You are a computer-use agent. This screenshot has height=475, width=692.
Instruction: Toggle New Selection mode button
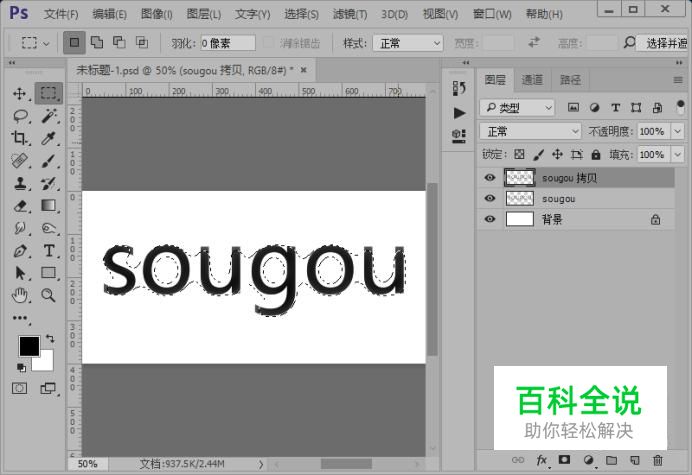[74, 42]
